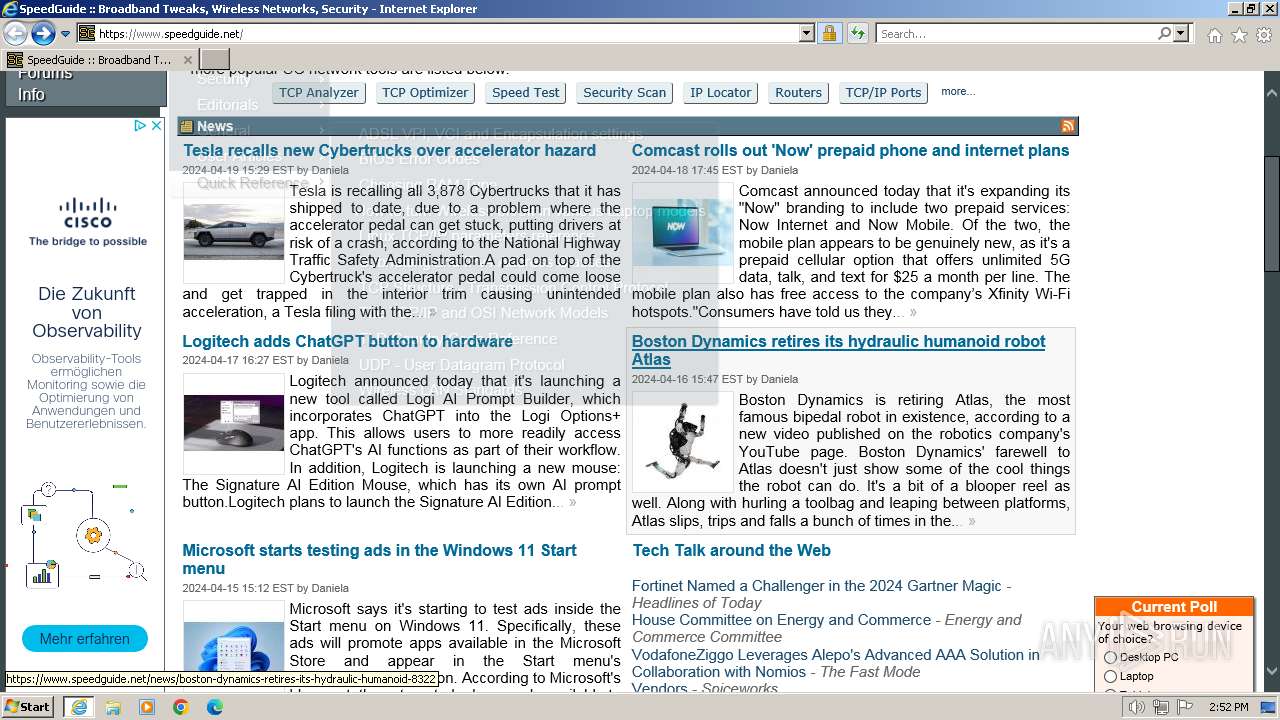Click the Comcast Now laptop thumbnail

tap(683, 232)
